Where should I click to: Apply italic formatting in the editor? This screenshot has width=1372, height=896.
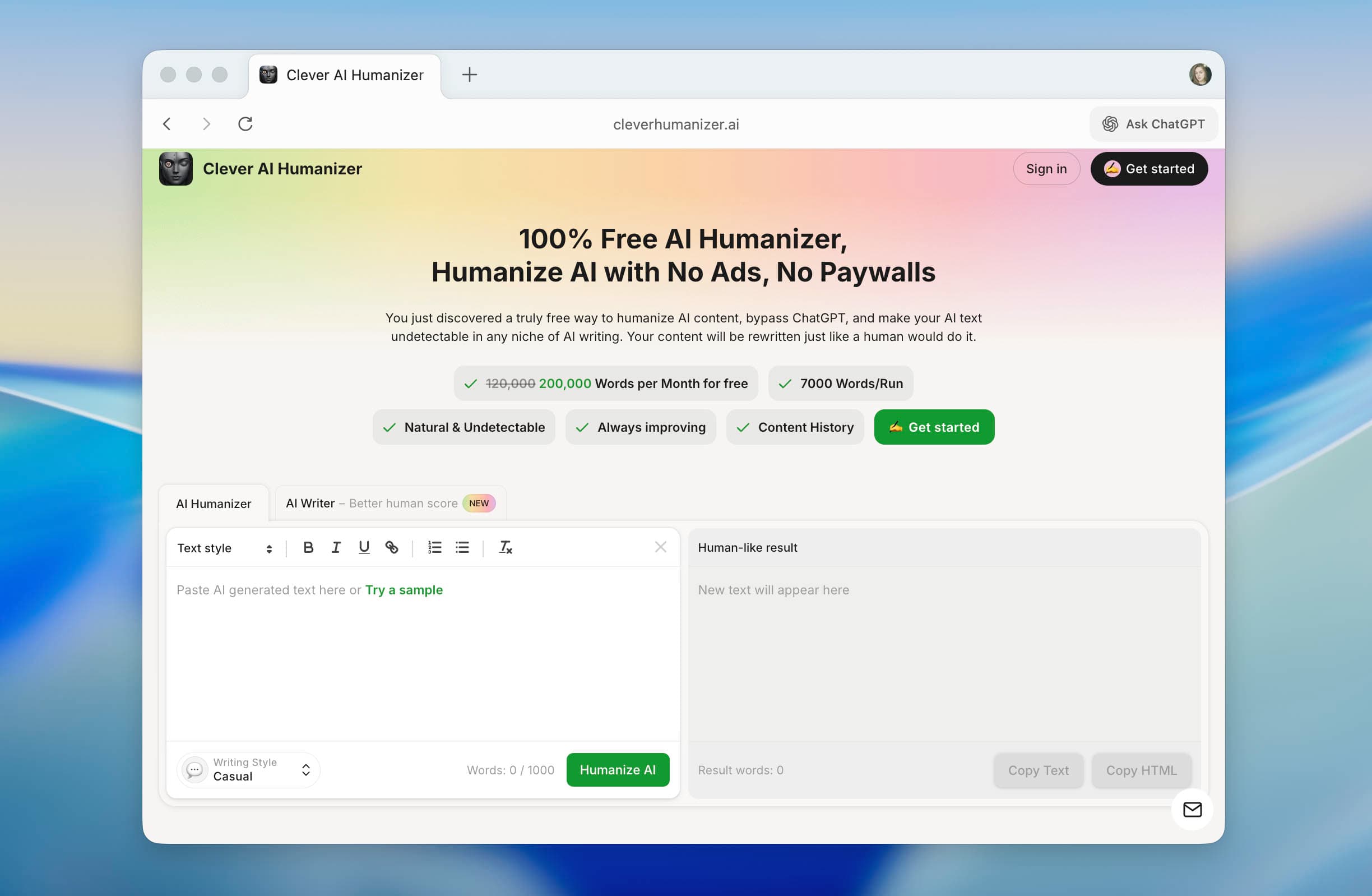pyautogui.click(x=336, y=547)
